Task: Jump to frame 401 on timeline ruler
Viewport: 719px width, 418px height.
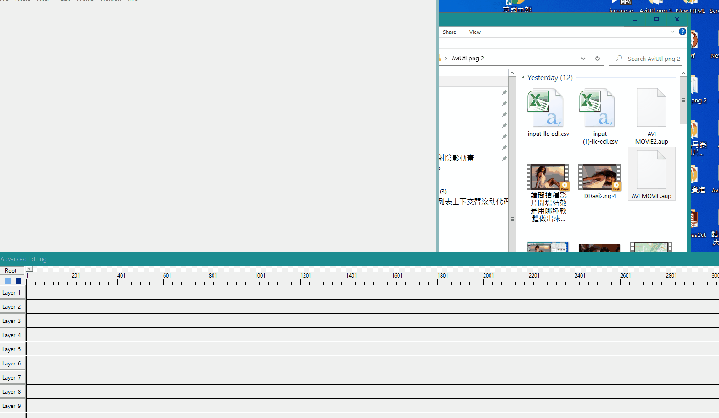Action: tap(121, 275)
